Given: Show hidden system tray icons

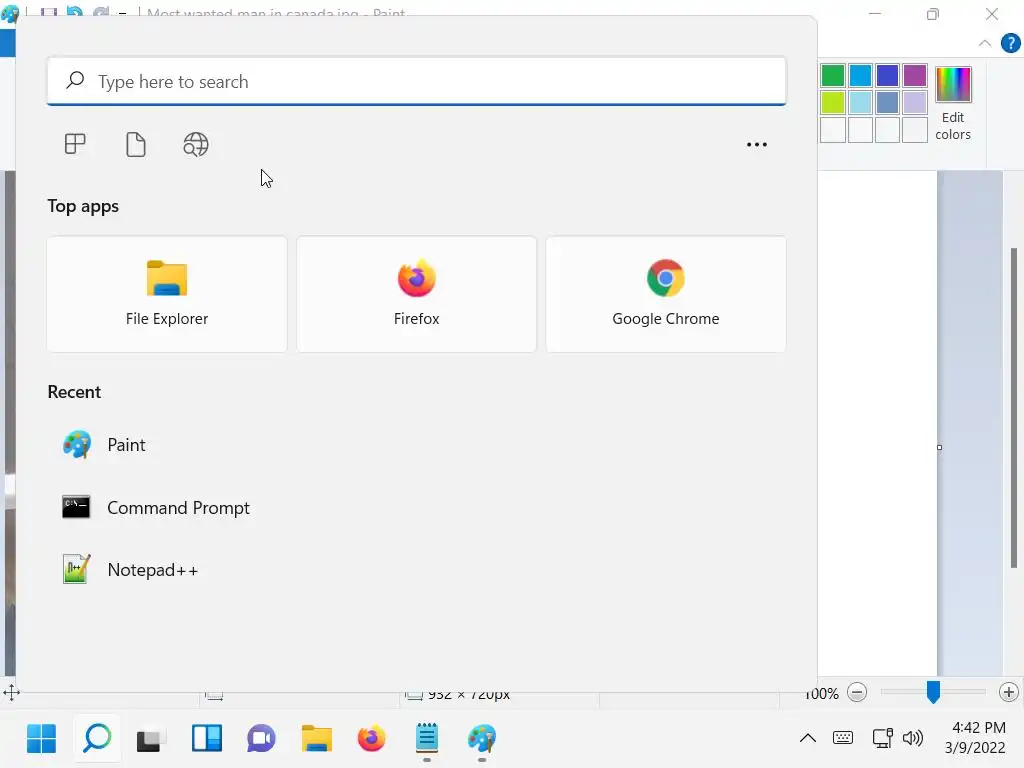Looking at the screenshot, I should (808, 739).
